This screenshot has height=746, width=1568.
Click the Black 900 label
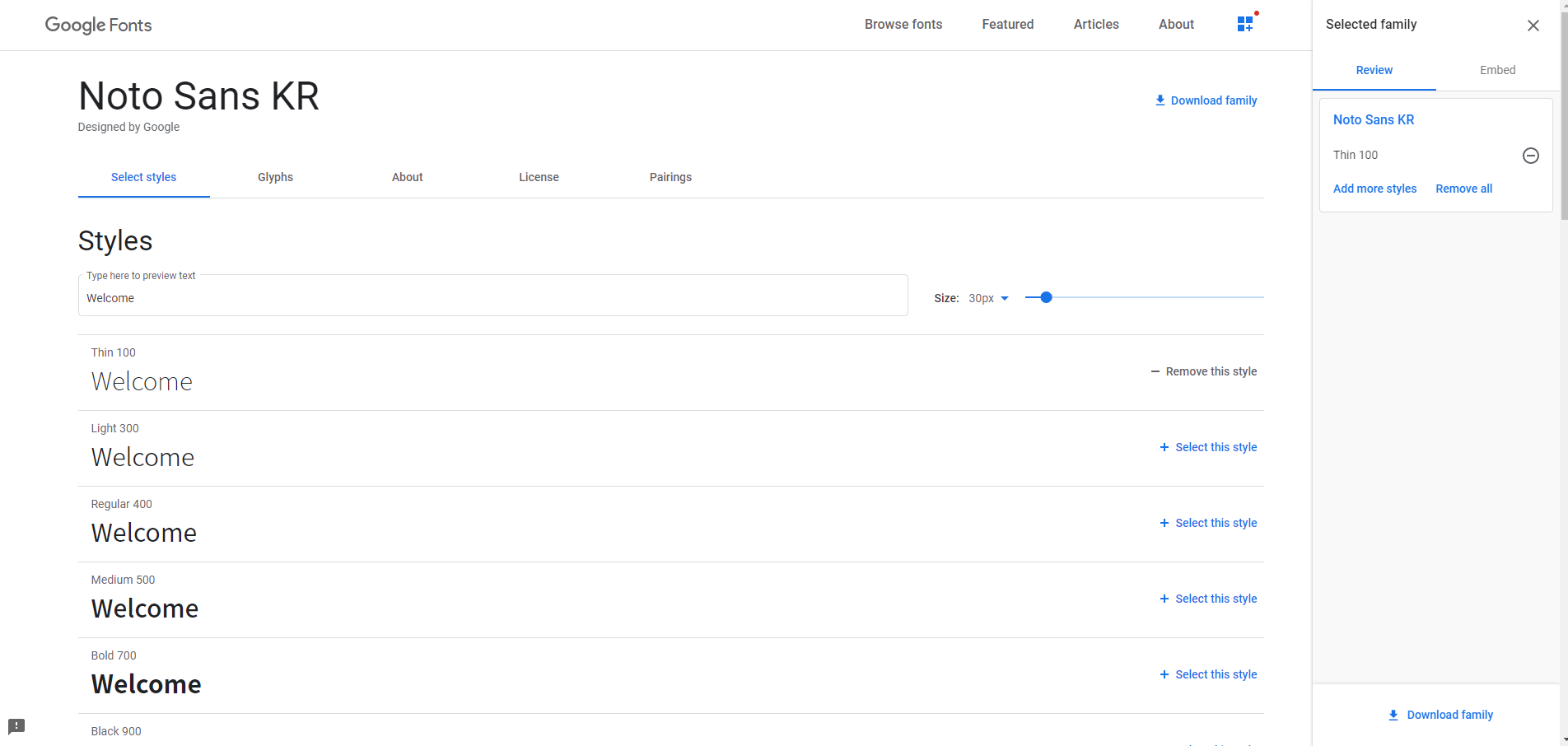pyautogui.click(x=116, y=731)
